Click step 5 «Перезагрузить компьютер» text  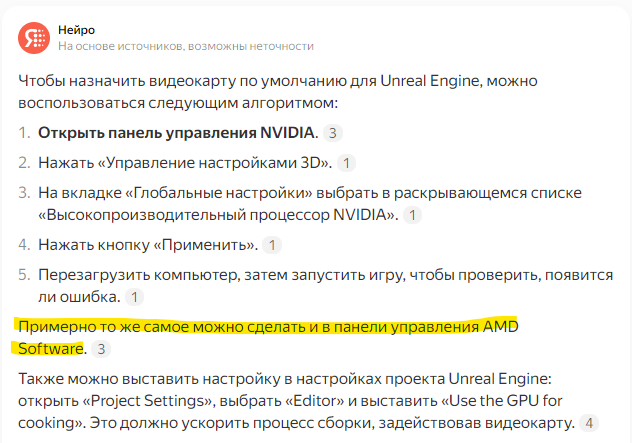(325, 286)
